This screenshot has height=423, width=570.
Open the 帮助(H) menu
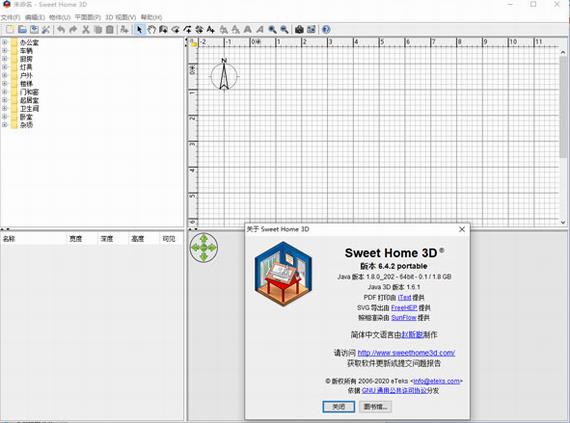(151, 17)
